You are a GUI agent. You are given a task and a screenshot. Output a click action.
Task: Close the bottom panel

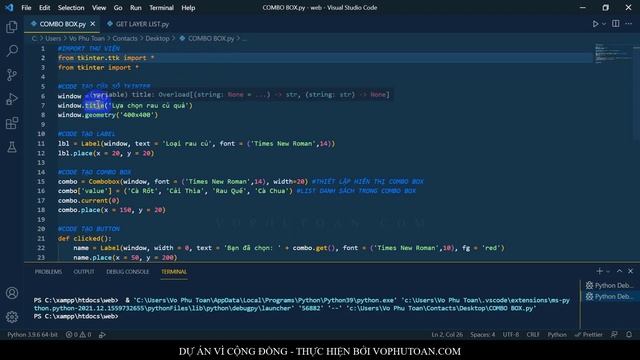click(631, 271)
